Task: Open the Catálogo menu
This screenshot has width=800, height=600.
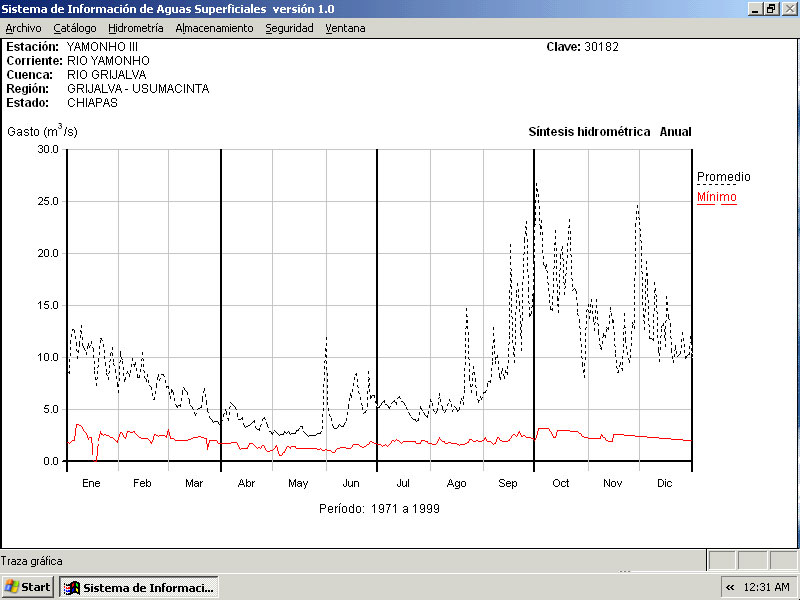Action: tap(75, 28)
